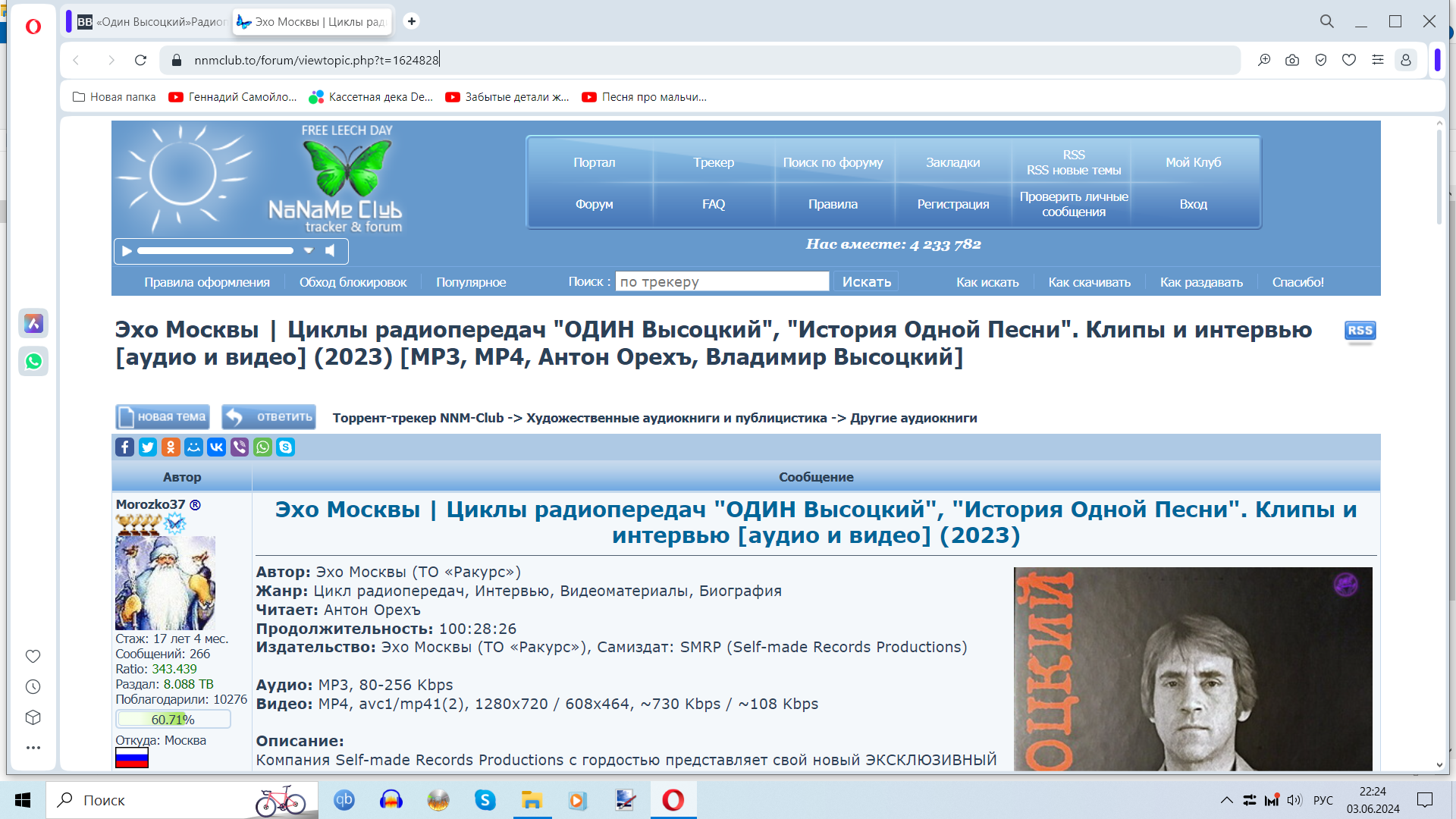Open the Регистрация menu item

coord(952,204)
